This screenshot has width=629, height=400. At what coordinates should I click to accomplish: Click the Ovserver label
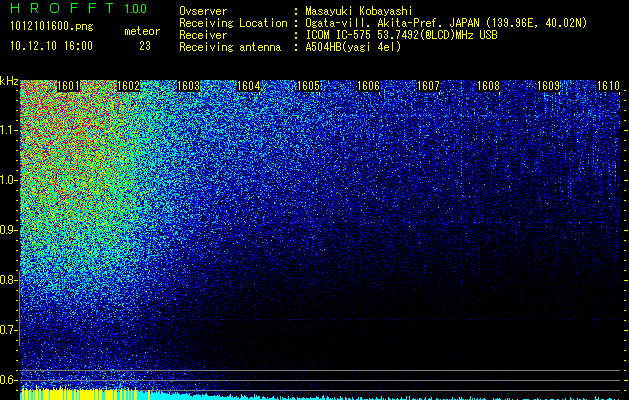pyautogui.click(x=203, y=11)
